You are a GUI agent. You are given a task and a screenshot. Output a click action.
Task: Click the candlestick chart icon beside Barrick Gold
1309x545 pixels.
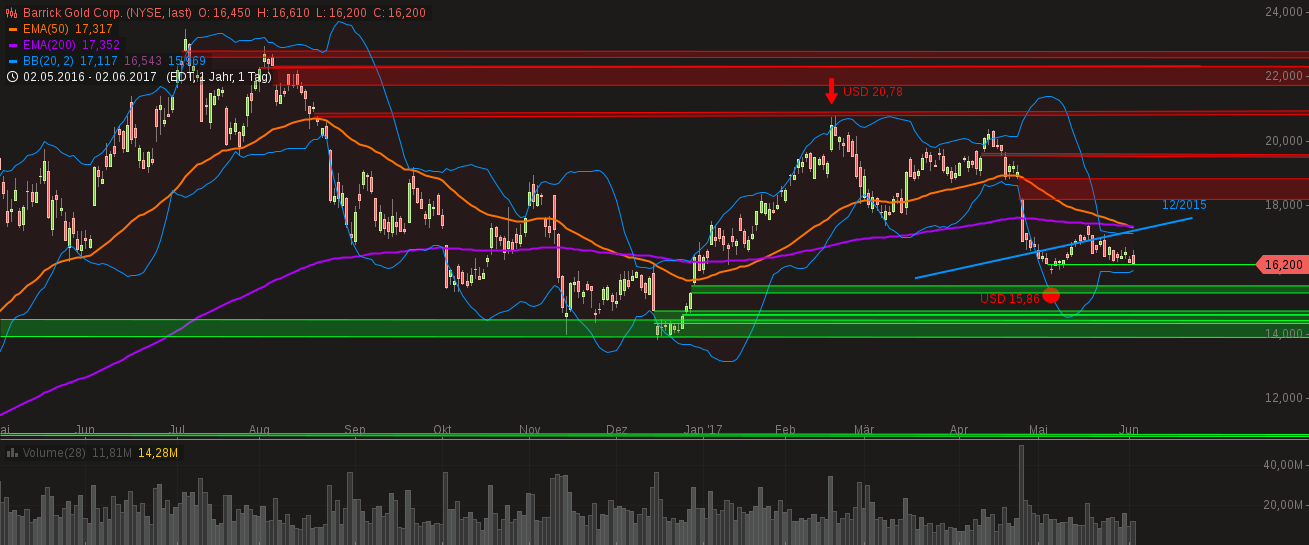[x=12, y=13]
